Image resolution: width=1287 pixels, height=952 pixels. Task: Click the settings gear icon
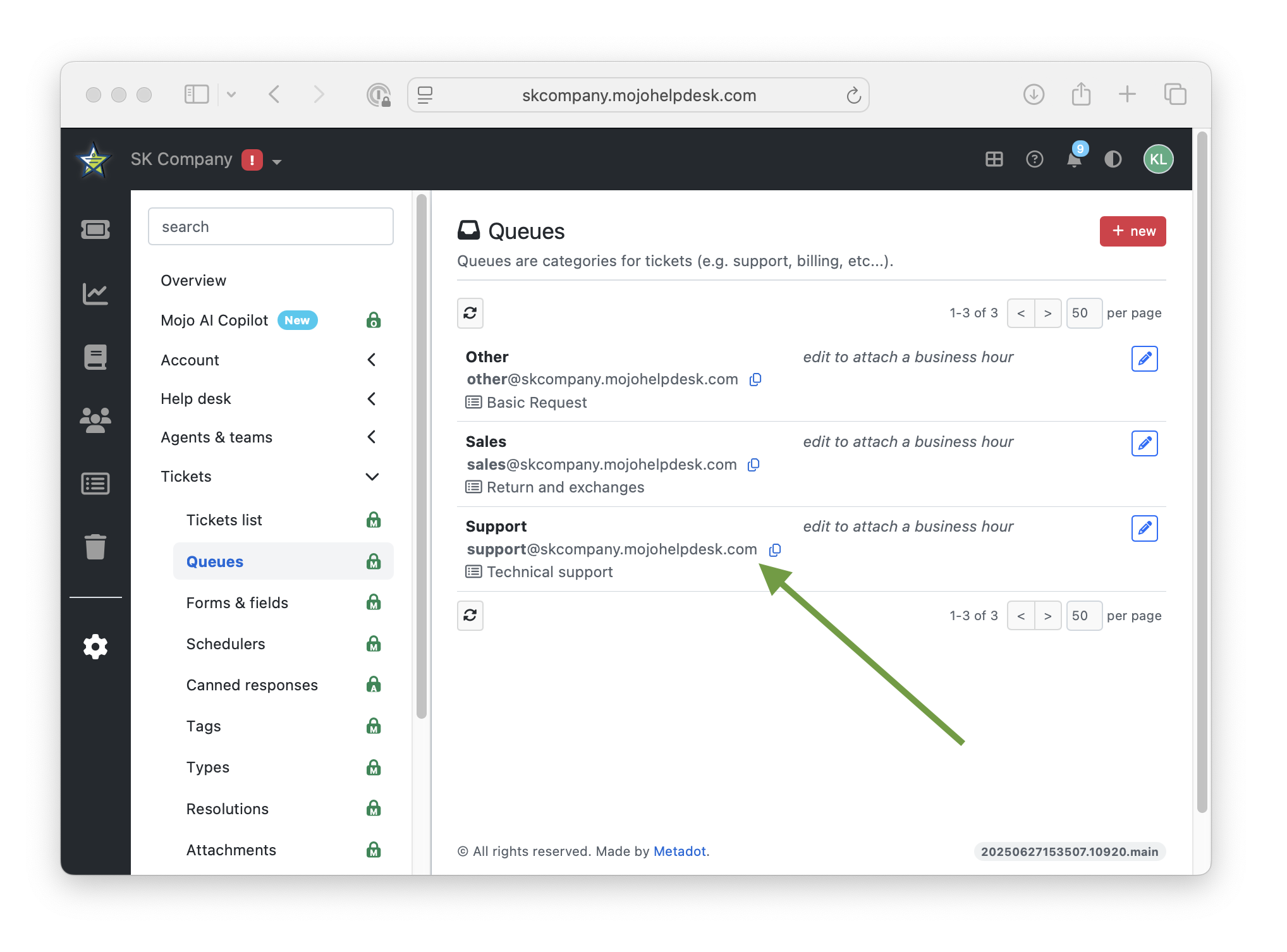pos(95,647)
